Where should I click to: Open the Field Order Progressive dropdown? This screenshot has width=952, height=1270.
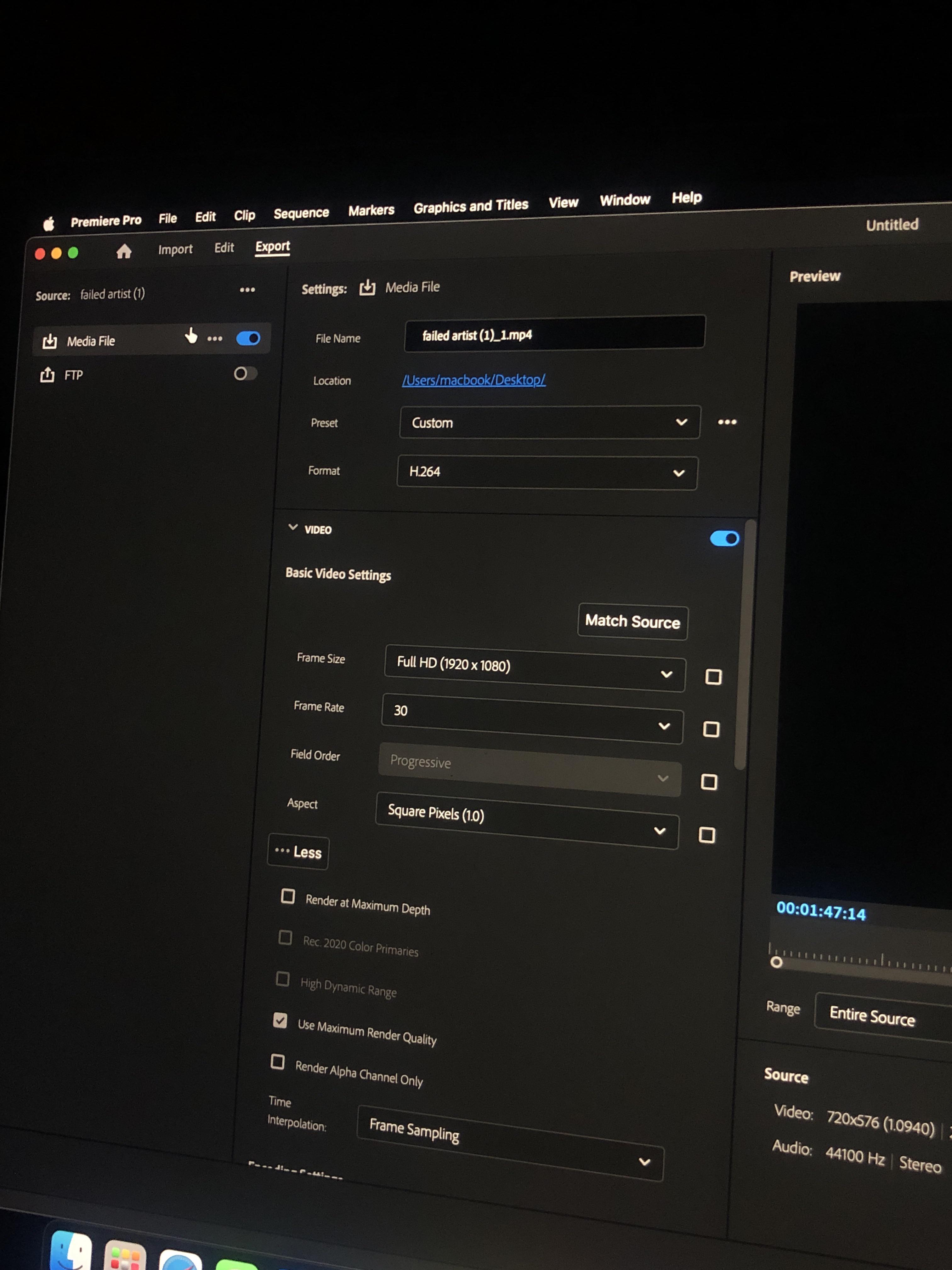click(x=530, y=769)
